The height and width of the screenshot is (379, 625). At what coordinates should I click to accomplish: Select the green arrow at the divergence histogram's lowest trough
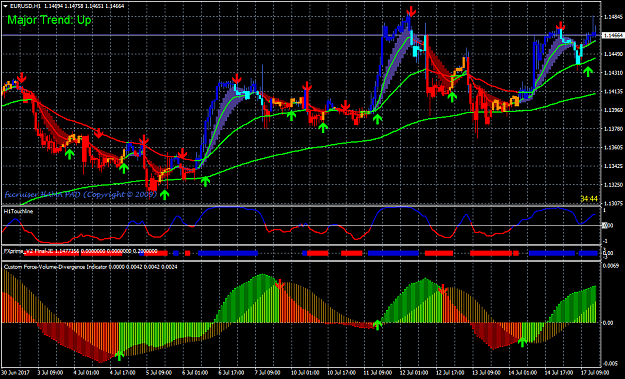pyautogui.click(x=119, y=355)
